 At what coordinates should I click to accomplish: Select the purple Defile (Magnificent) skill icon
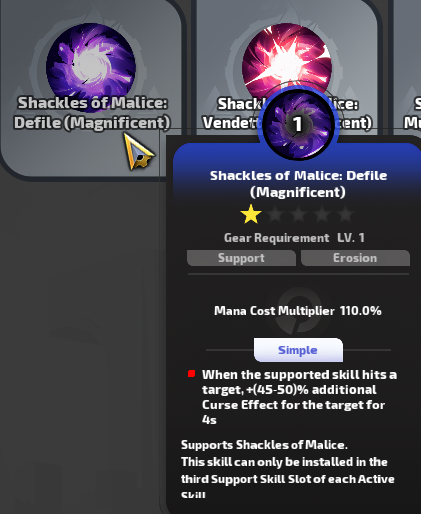91,64
